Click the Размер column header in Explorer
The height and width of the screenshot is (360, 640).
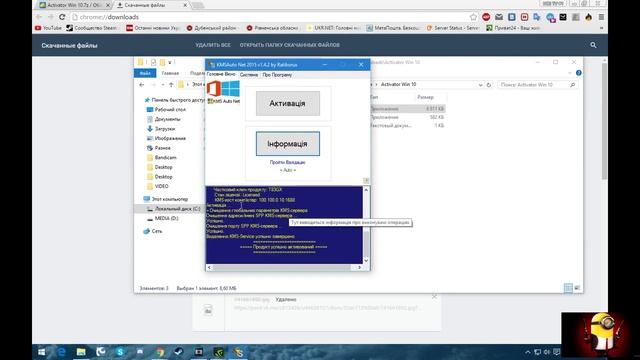click(x=425, y=97)
